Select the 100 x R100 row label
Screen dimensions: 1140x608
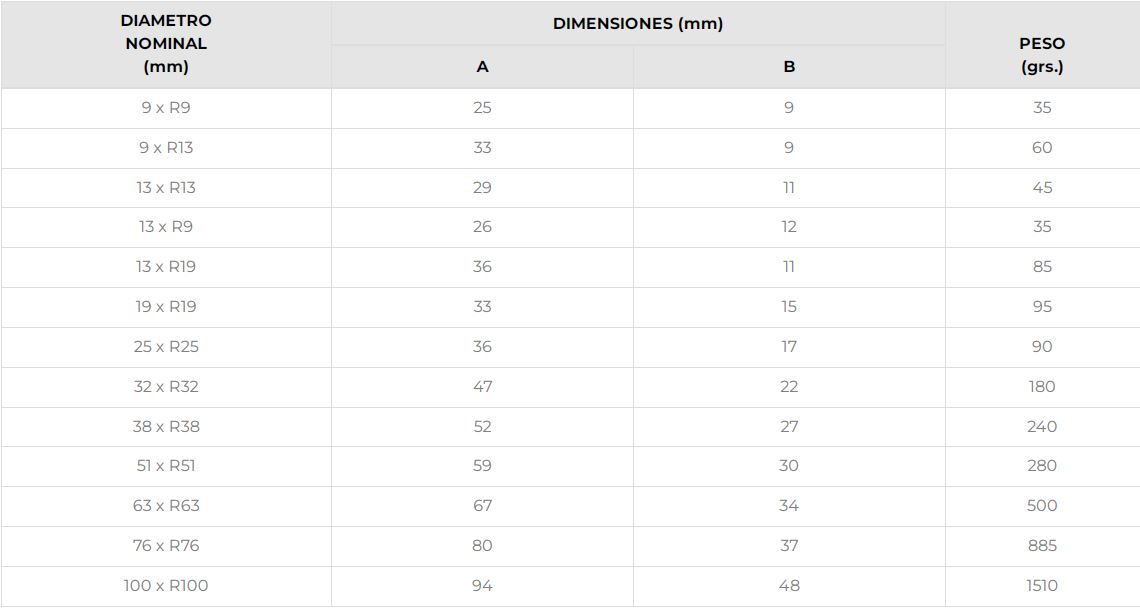coord(166,586)
